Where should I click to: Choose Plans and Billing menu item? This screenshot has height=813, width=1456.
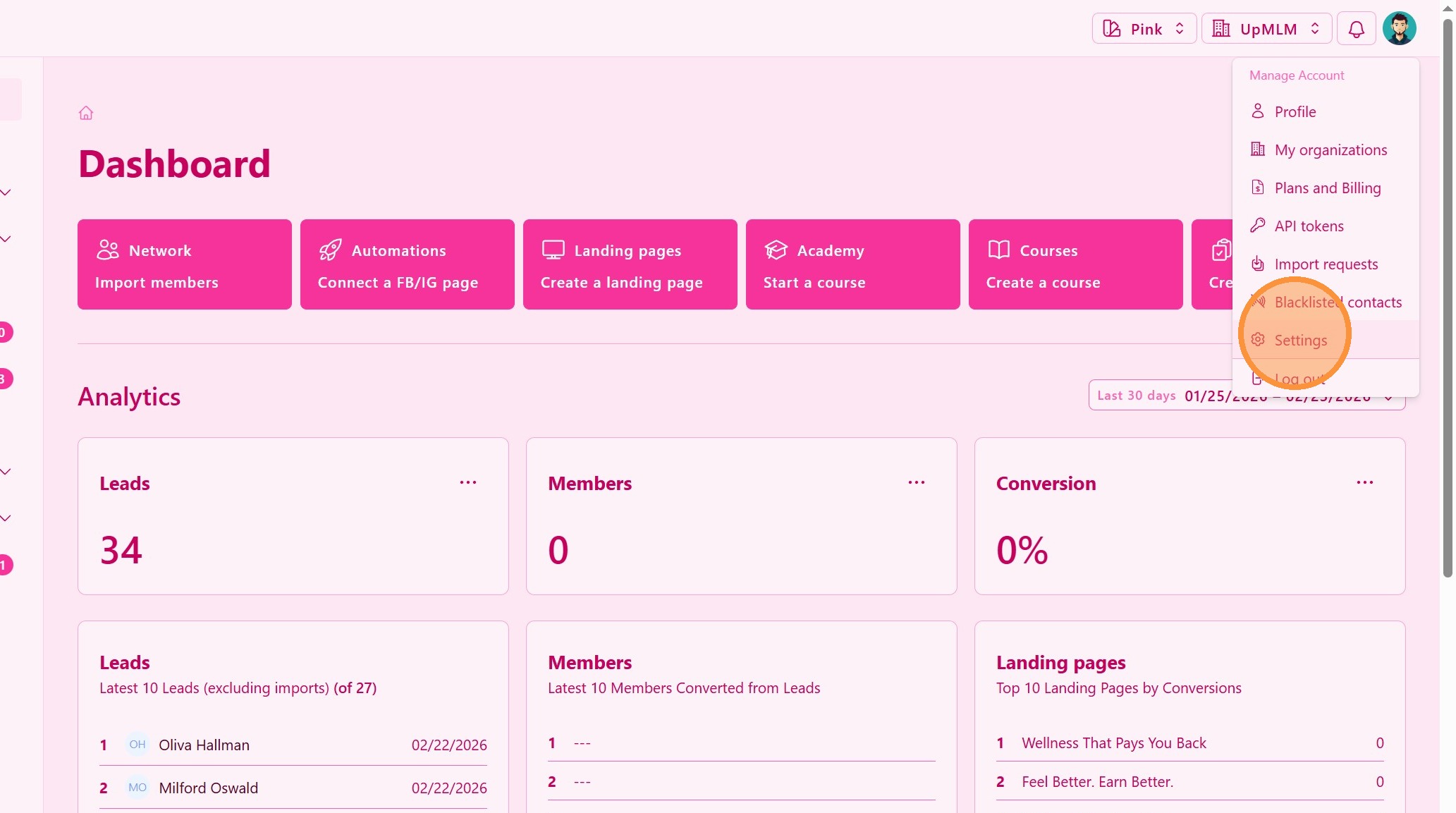tap(1327, 188)
